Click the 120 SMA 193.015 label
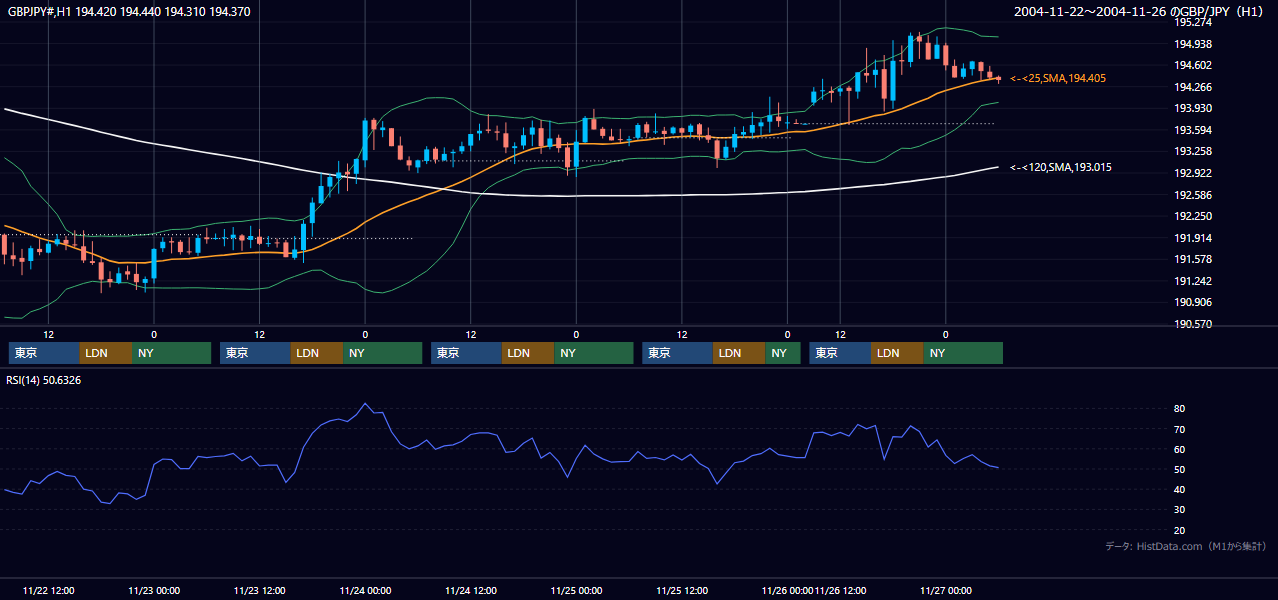Screen dimensions: 1278x600 coord(1061,167)
